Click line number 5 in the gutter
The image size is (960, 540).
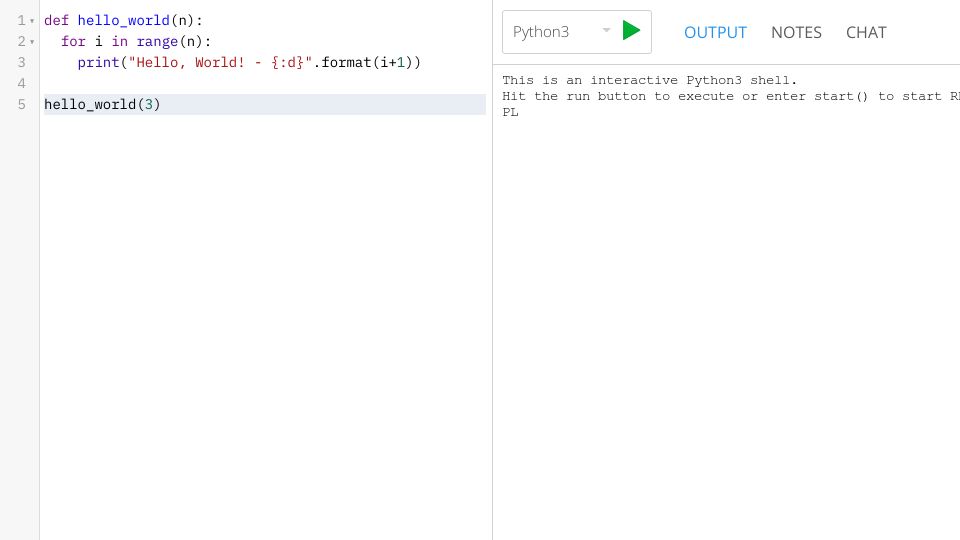tap(21, 104)
